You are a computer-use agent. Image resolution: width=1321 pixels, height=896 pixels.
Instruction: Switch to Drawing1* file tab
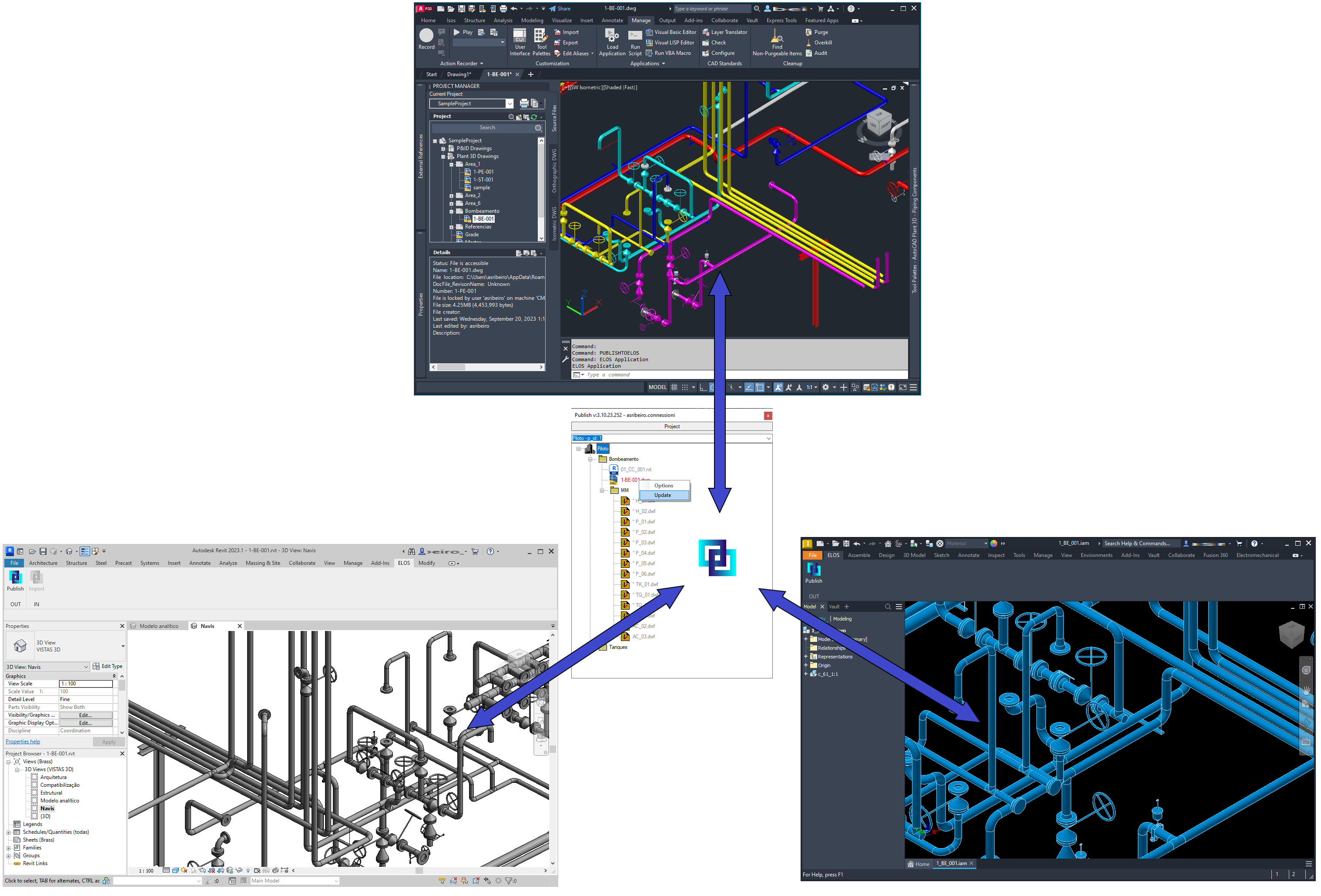coord(459,74)
